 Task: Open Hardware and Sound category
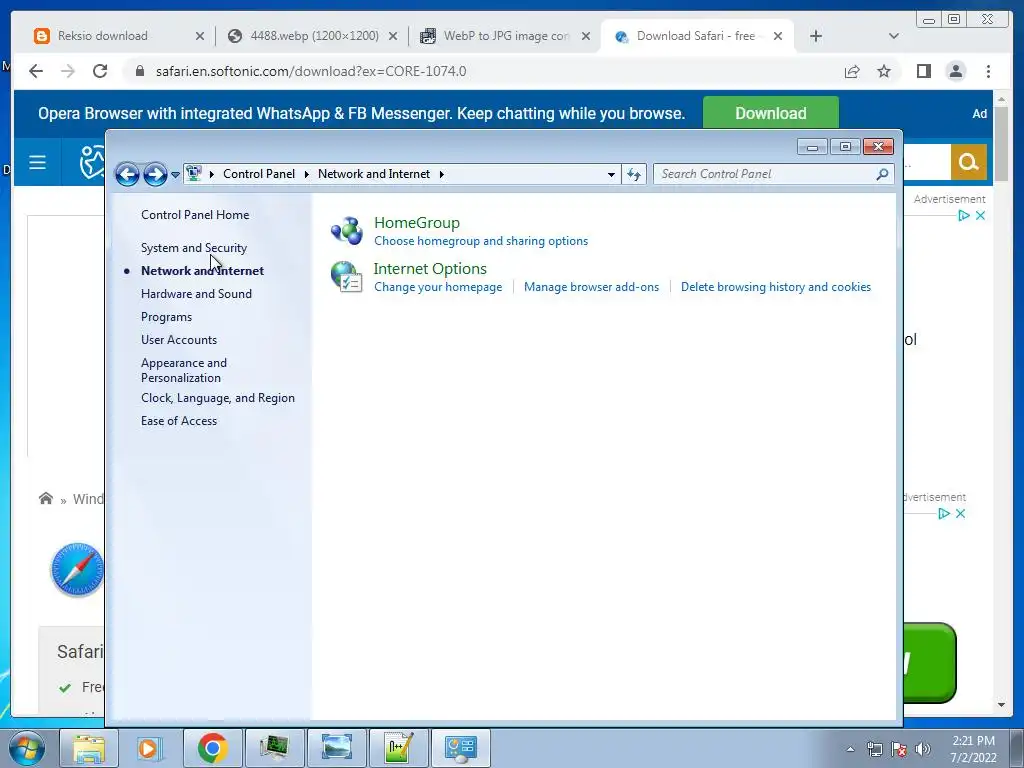(x=196, y=294)
